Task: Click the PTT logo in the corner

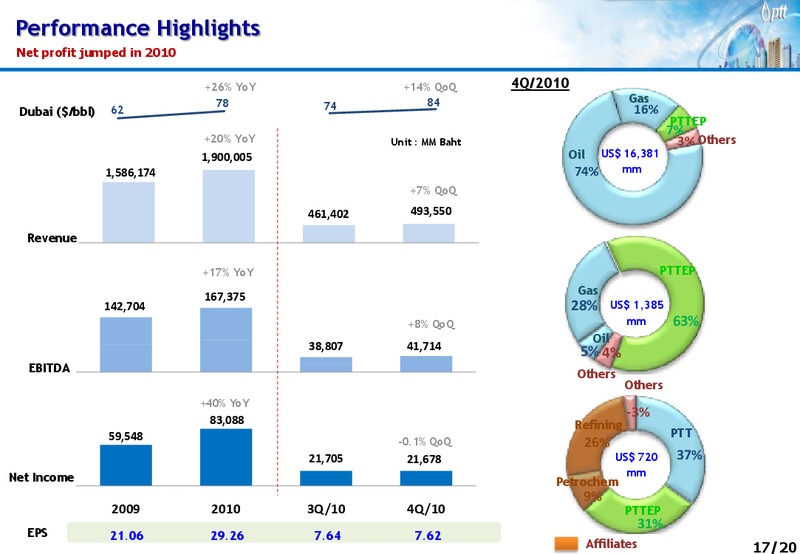Action: point(774,12)
